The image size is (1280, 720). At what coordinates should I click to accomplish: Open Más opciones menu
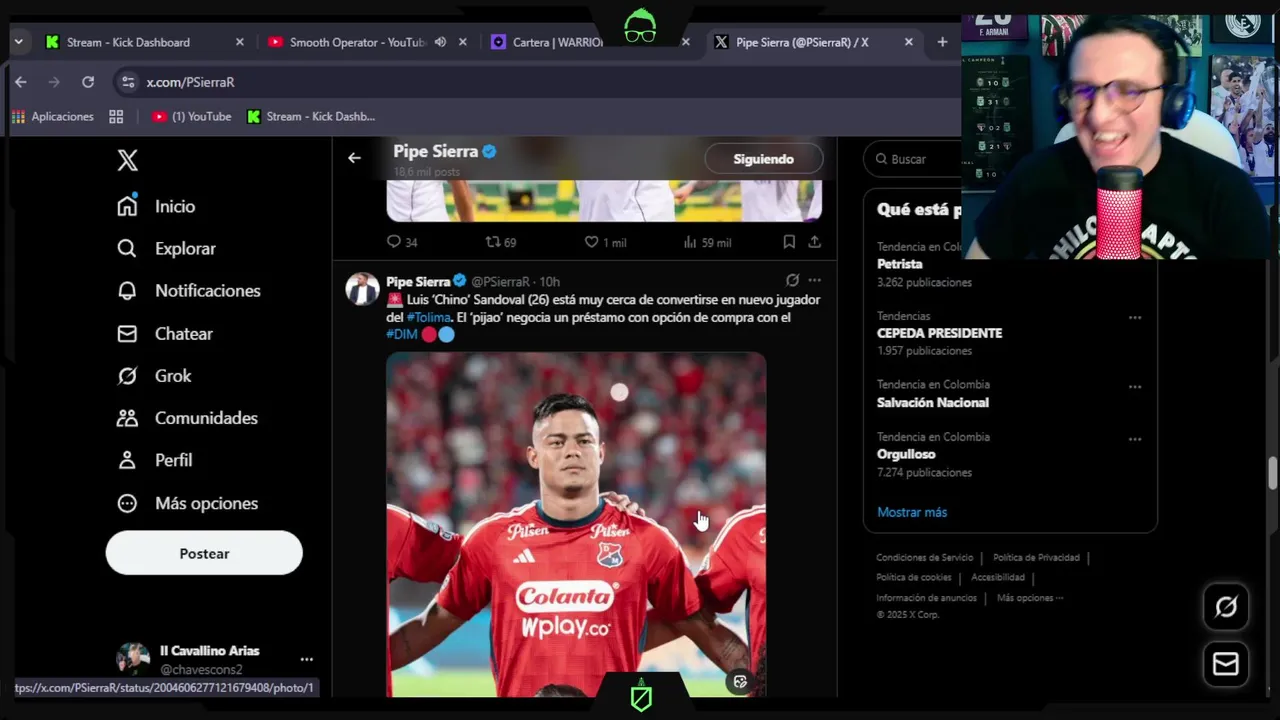(187, 503)
